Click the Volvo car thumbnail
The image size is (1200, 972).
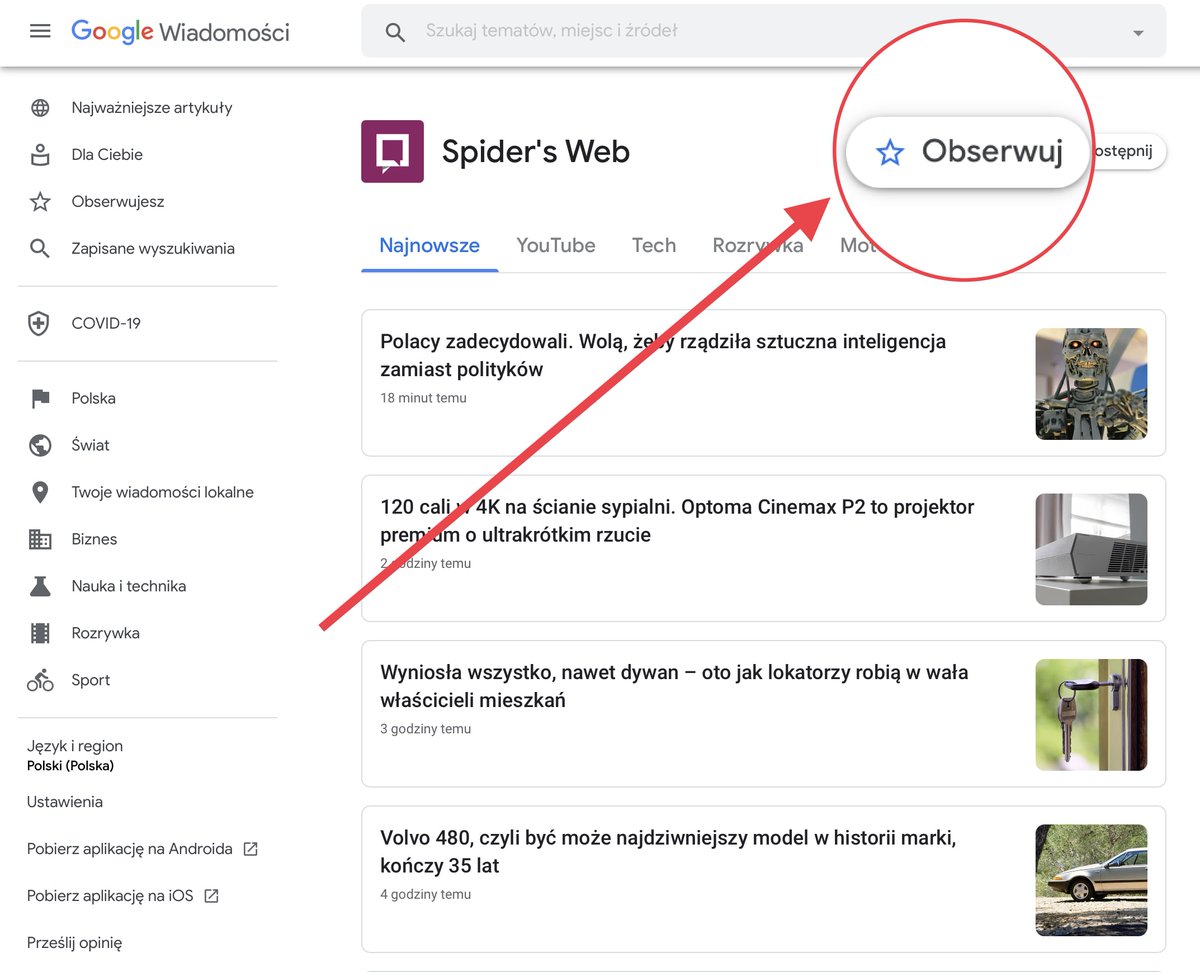[x=1091, y=880]
